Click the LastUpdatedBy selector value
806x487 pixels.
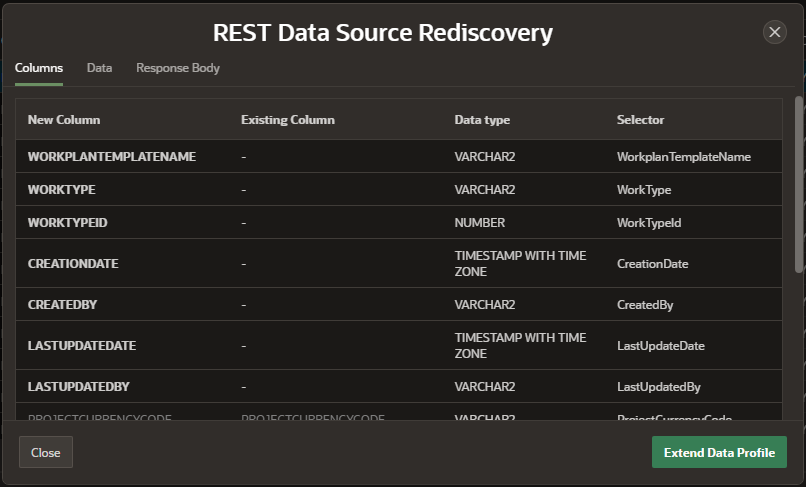pyautogui.click(x=658, y=387)
